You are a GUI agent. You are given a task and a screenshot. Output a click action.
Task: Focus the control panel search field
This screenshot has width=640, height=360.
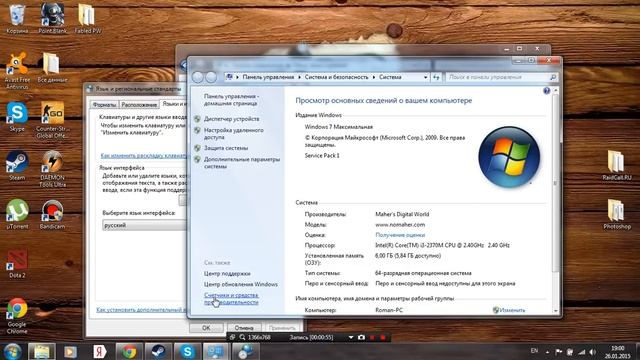click(x=502, y=77)
